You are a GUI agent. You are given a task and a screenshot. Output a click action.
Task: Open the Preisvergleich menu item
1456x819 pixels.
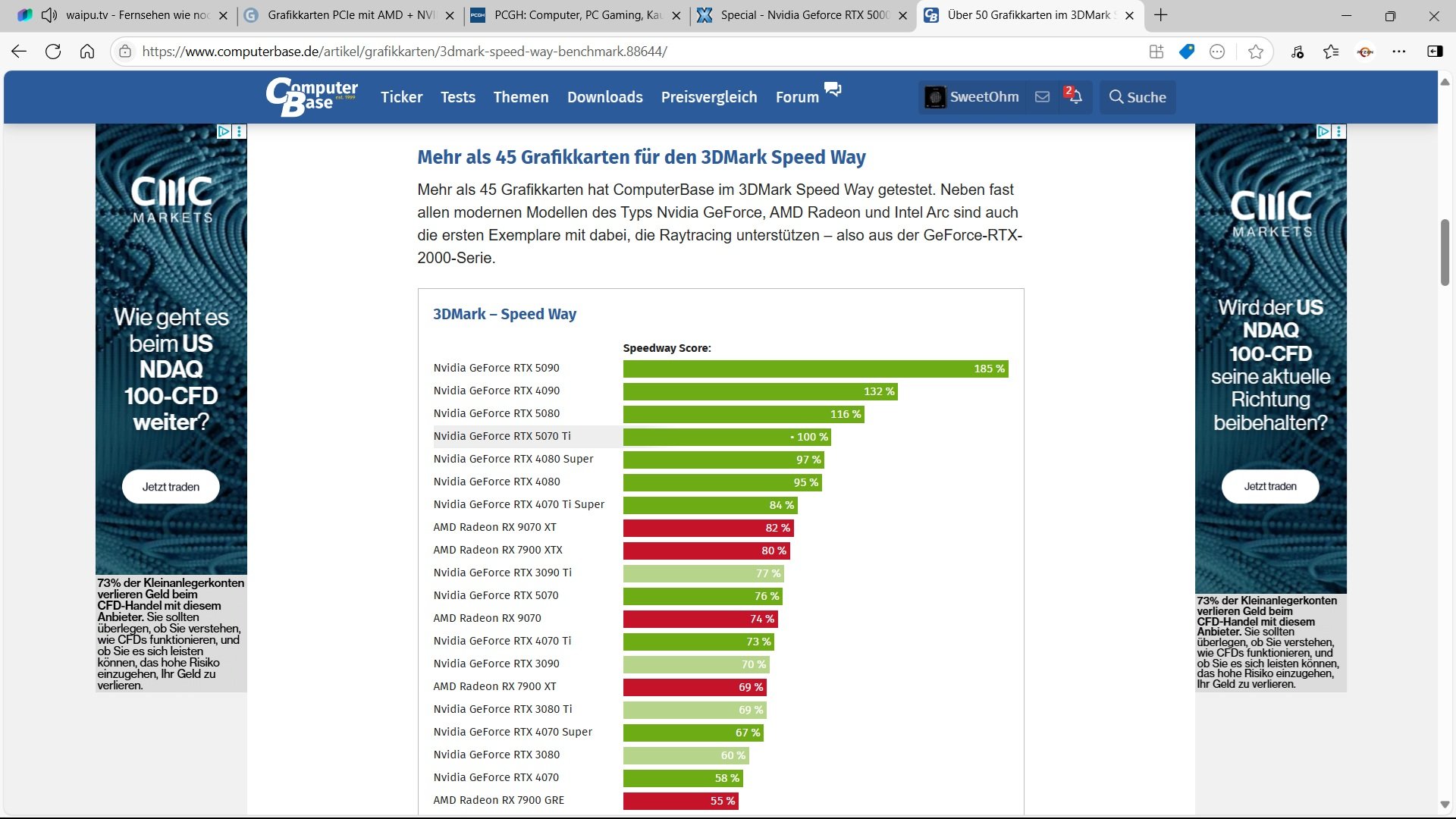click(708, 97)
